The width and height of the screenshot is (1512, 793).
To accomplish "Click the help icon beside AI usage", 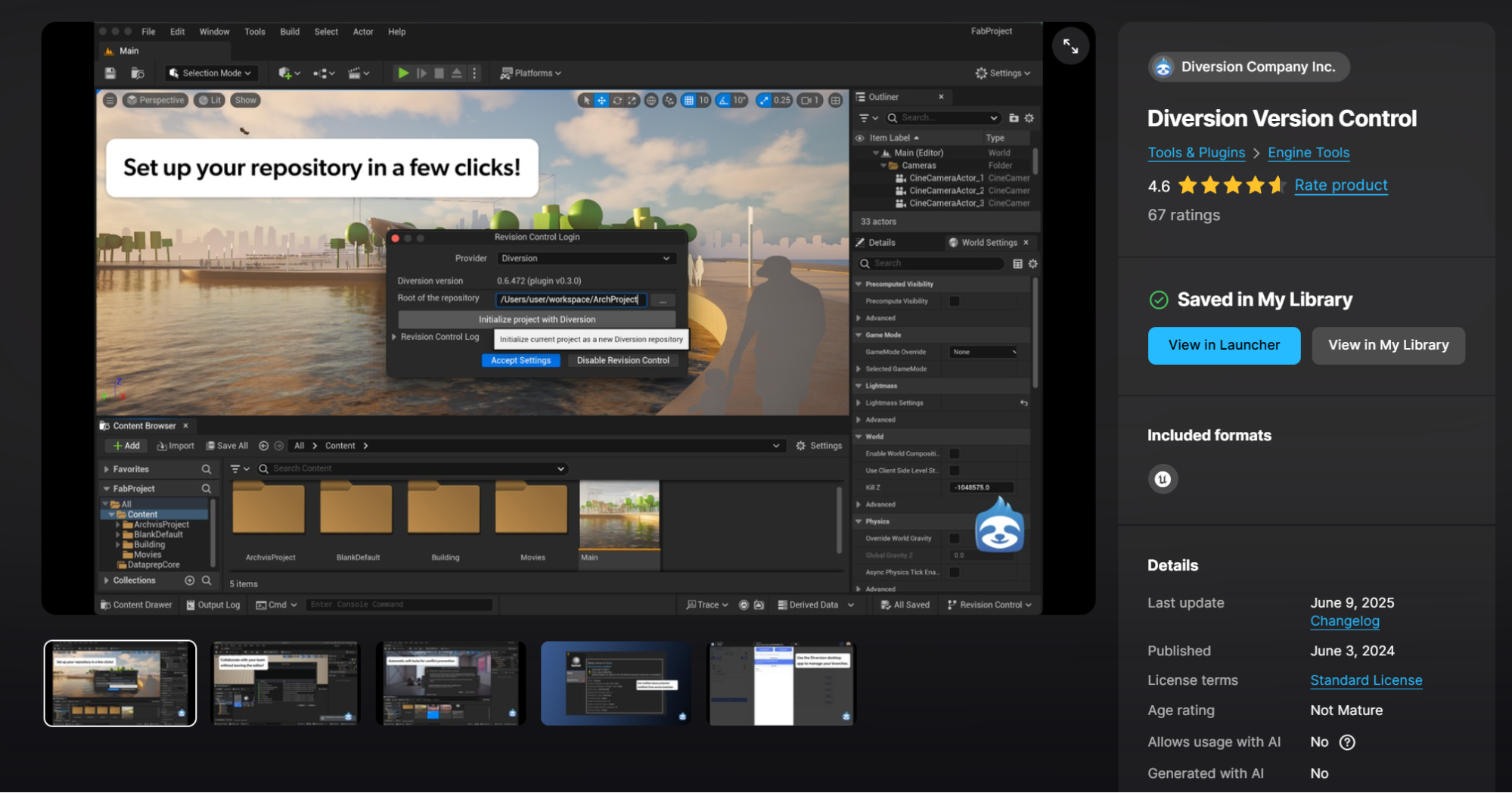I will click(x=1347, y=742).
